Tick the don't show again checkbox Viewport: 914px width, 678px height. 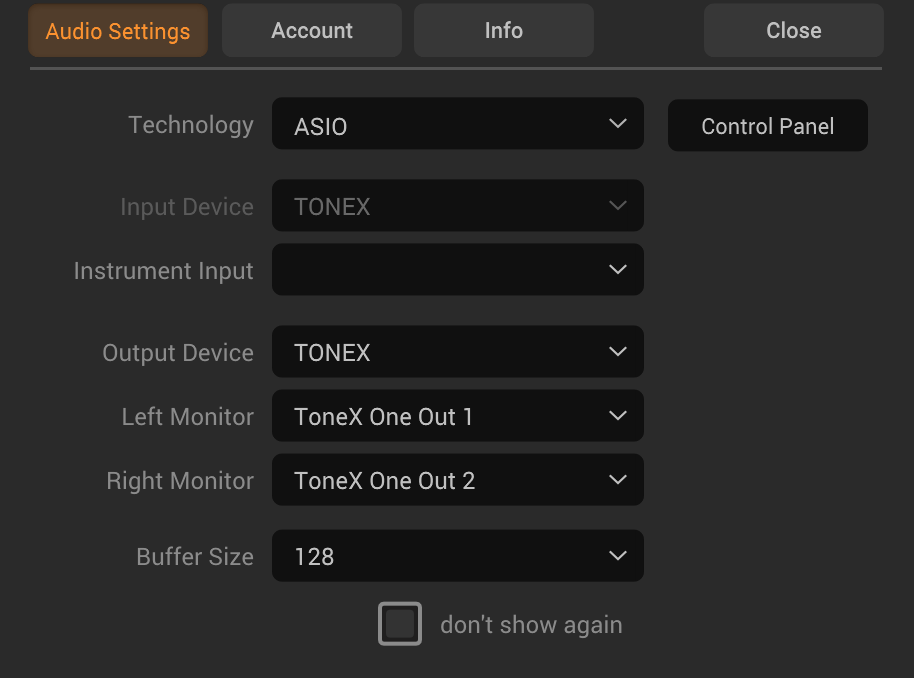tap(400, 624)
